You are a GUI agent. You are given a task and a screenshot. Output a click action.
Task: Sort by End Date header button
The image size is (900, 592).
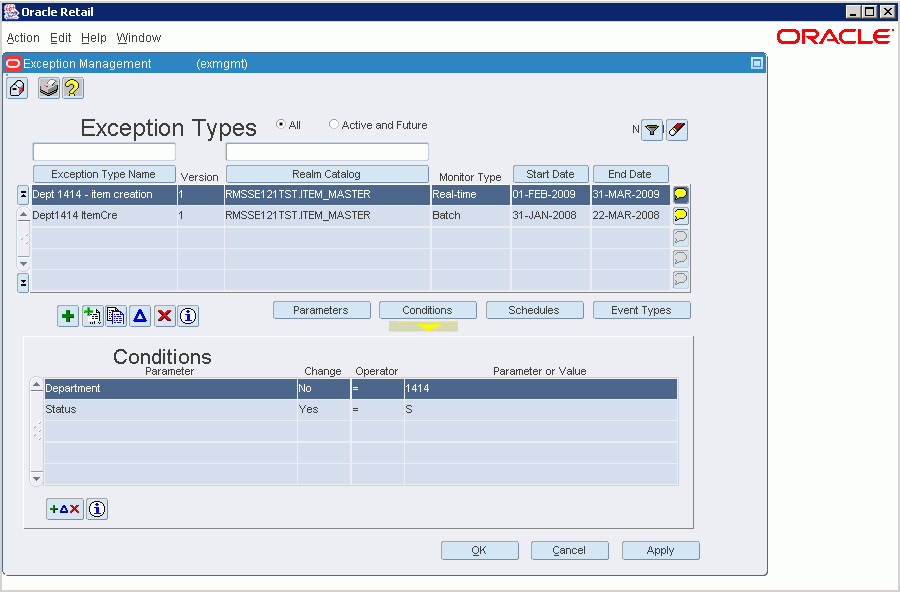coord(630,174)
